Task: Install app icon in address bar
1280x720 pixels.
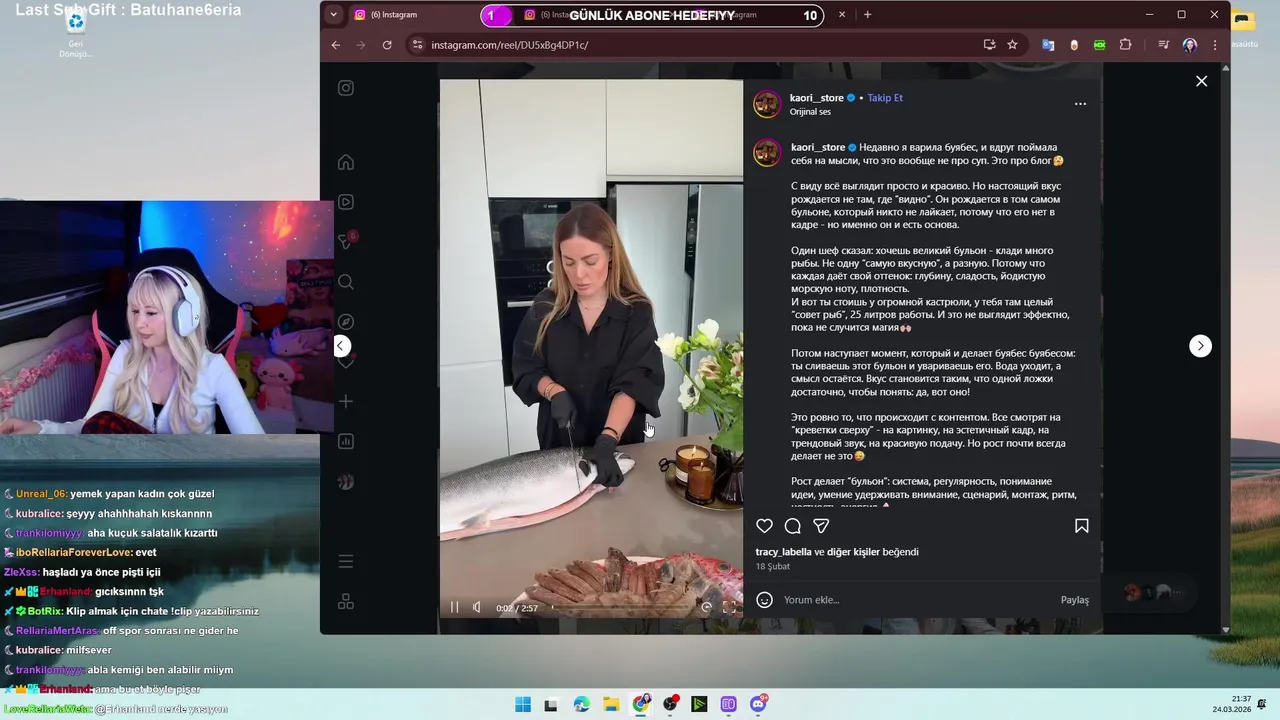Action: [989, 45]
